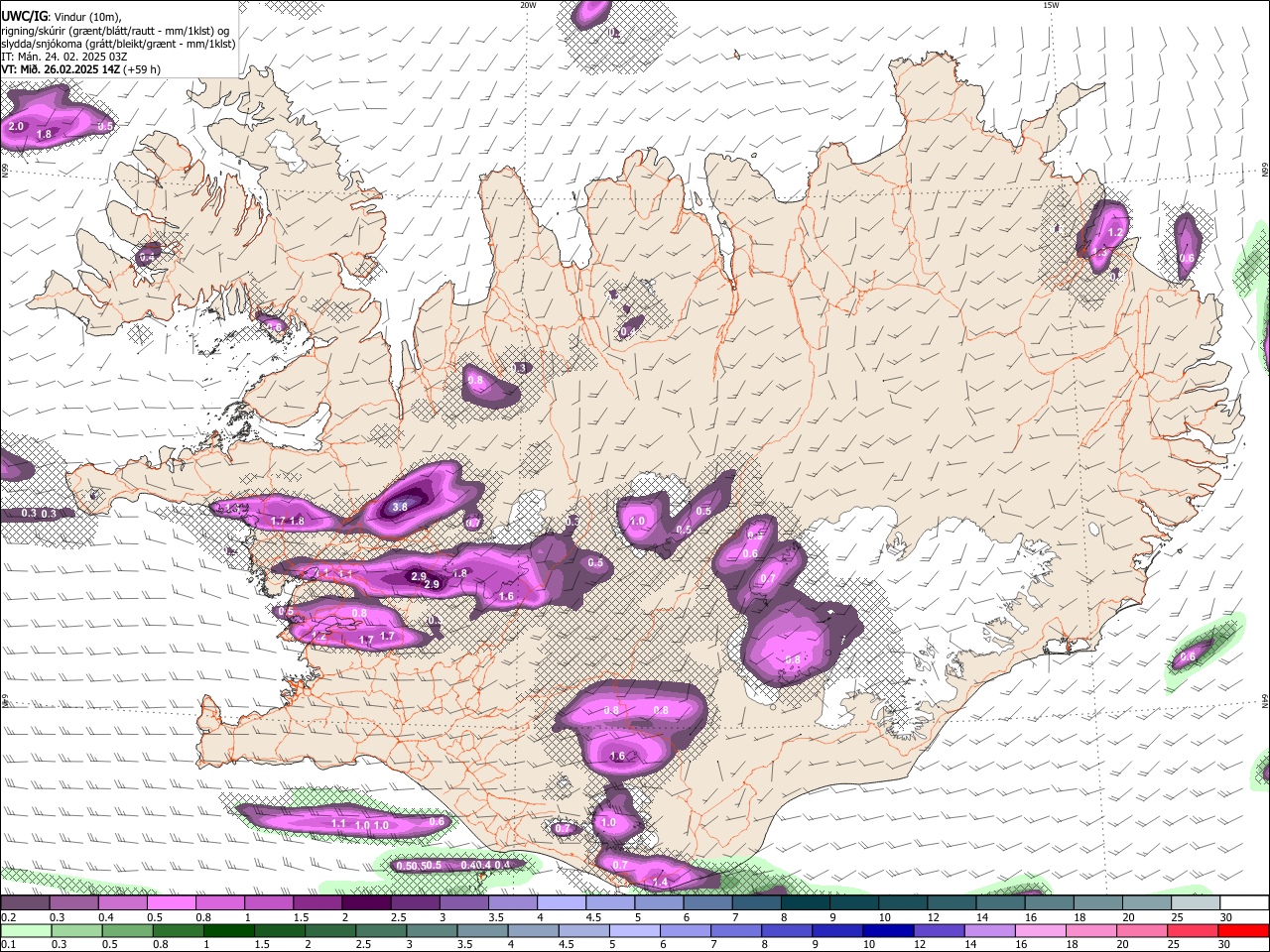Pick the bright red 30 swatch in bottom legend row
This screenshot has width=1270, height=952.
pos(1243,931)
